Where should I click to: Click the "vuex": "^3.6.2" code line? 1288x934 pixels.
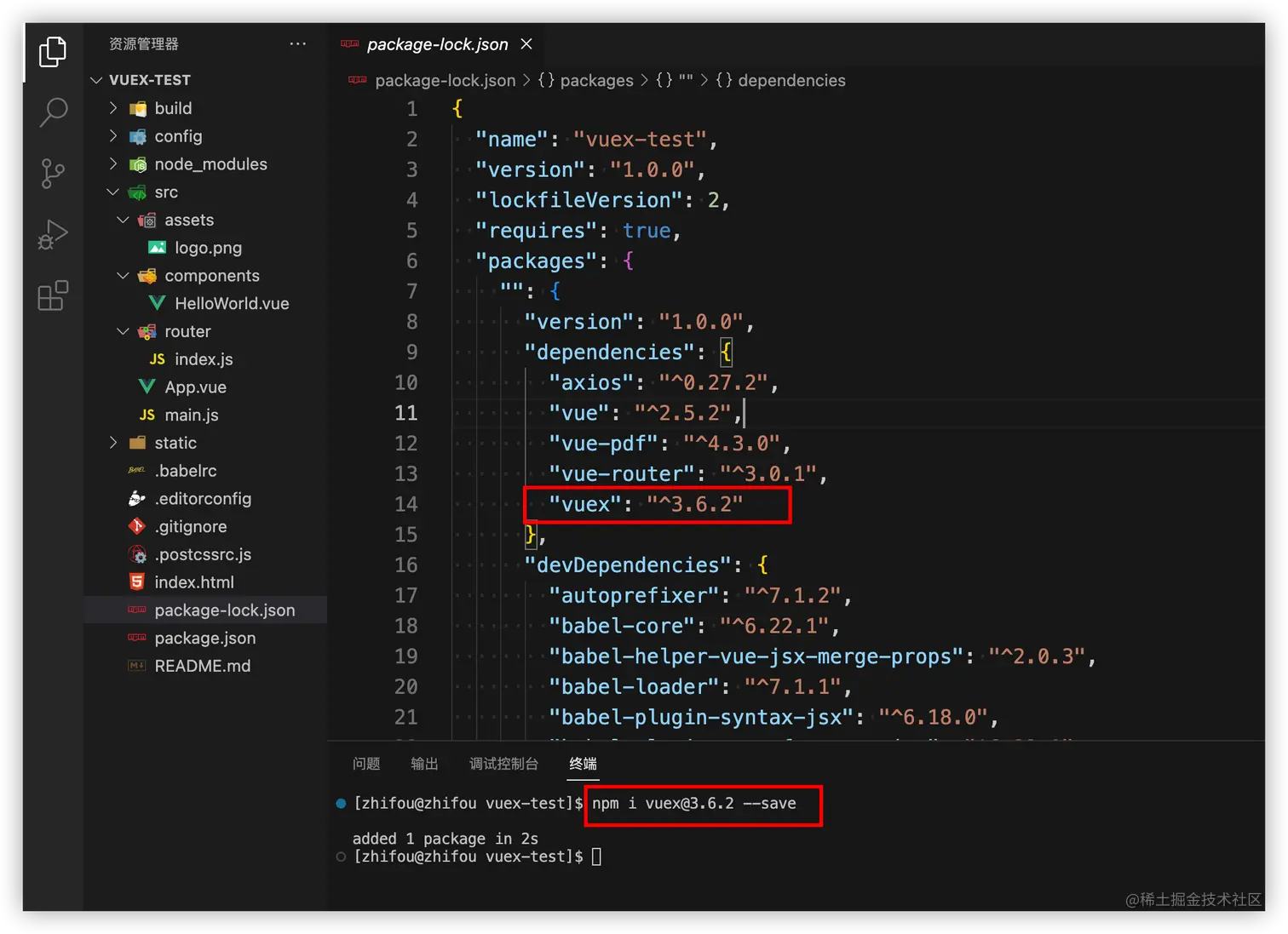pos(646,504)
